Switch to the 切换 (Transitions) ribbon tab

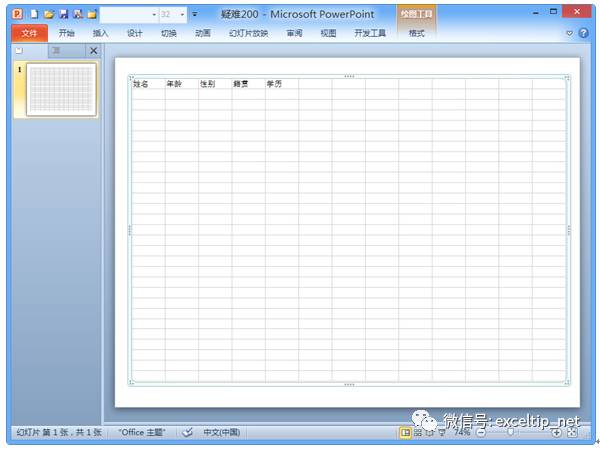(168, 33)
